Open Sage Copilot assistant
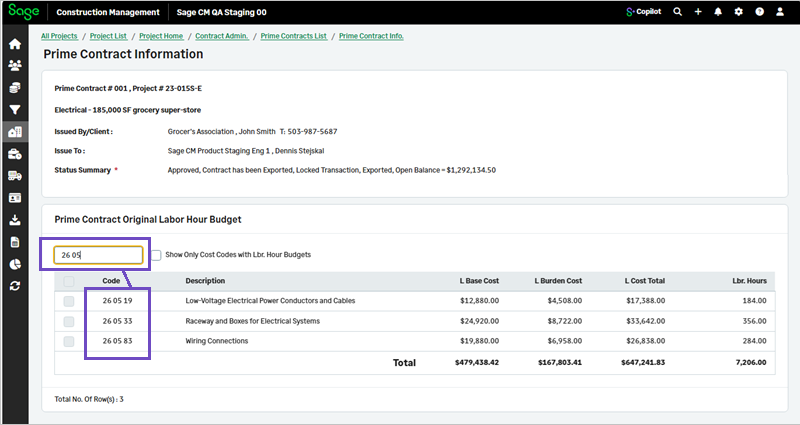Image resolution: width=800 pixels, height=425 pixels. pos(643,12)
